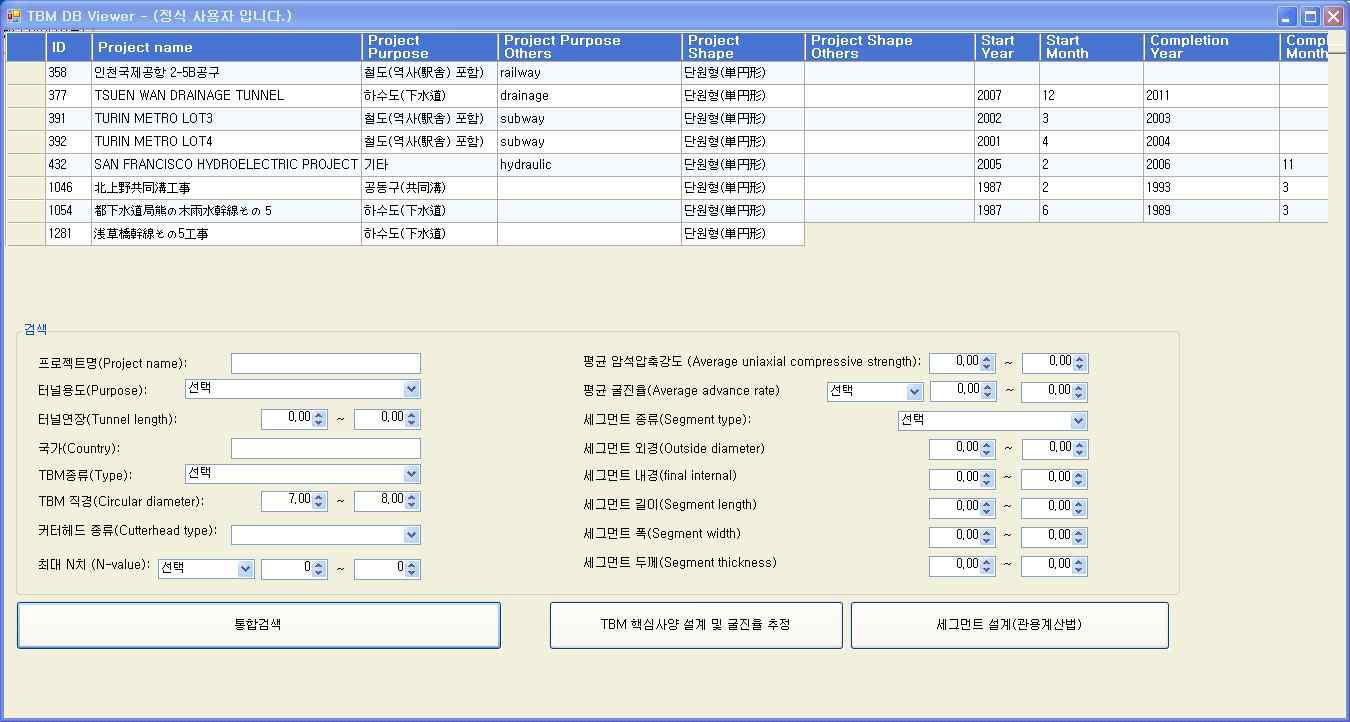Click the Completion Year column header
The height and width of the screenshot is (722, 1350).
[x=1212, y=47]
